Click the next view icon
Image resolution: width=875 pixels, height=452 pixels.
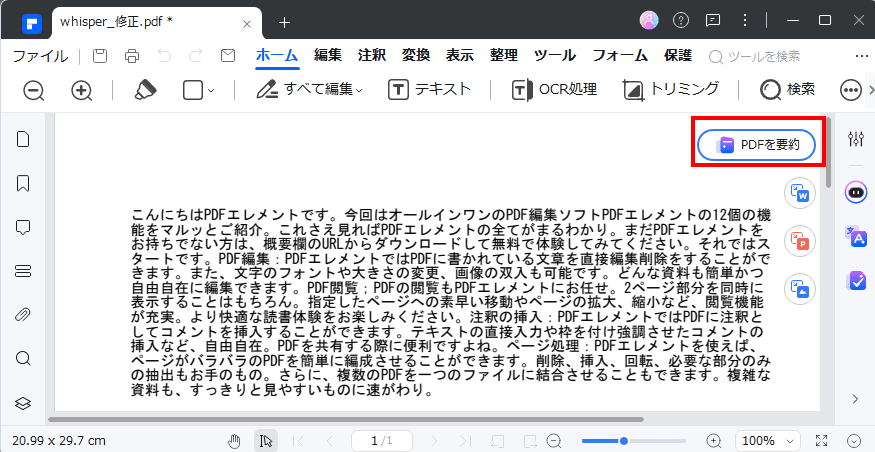(530, 441)
